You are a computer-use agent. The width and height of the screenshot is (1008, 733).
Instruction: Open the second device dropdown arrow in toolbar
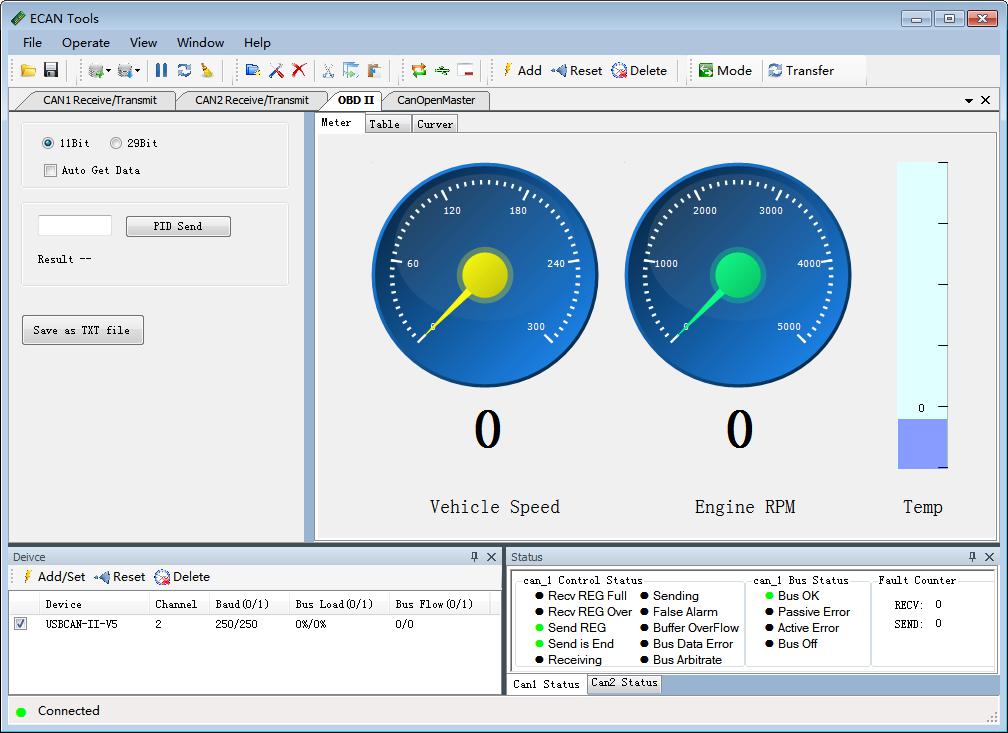pos(138,71)
